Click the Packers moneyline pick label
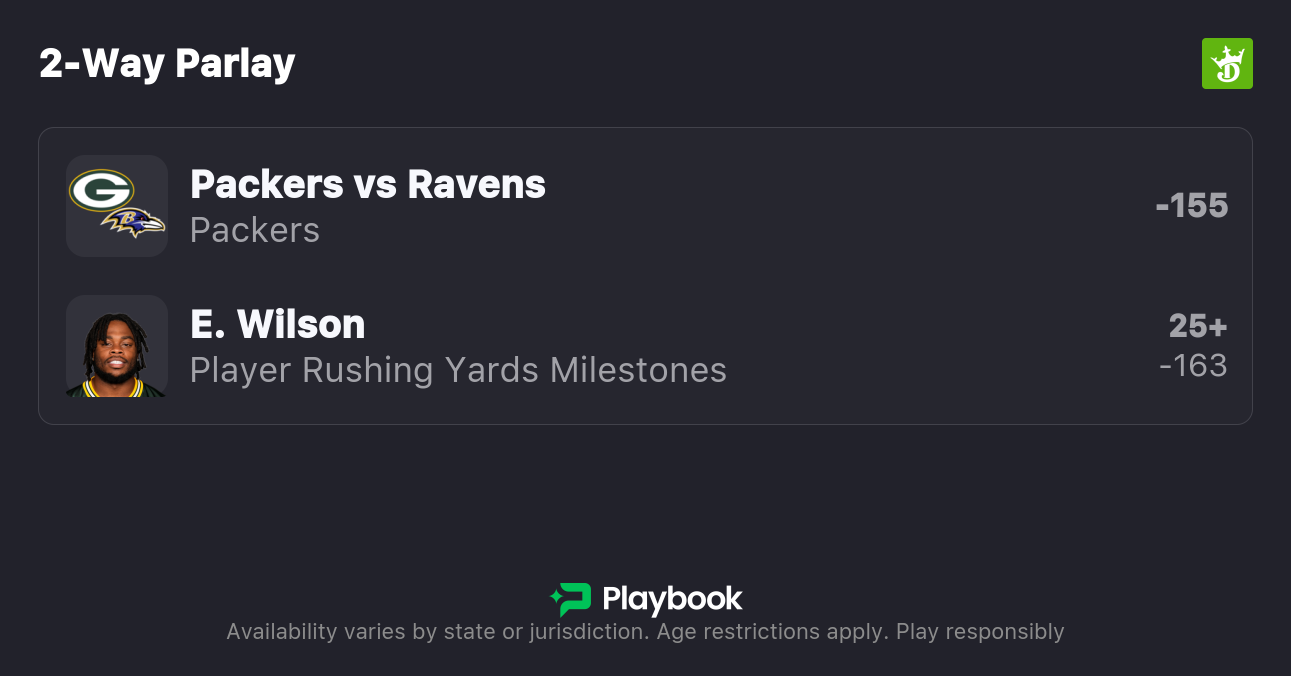Viewport: 1291px width, 676px height. coord(255,230)
